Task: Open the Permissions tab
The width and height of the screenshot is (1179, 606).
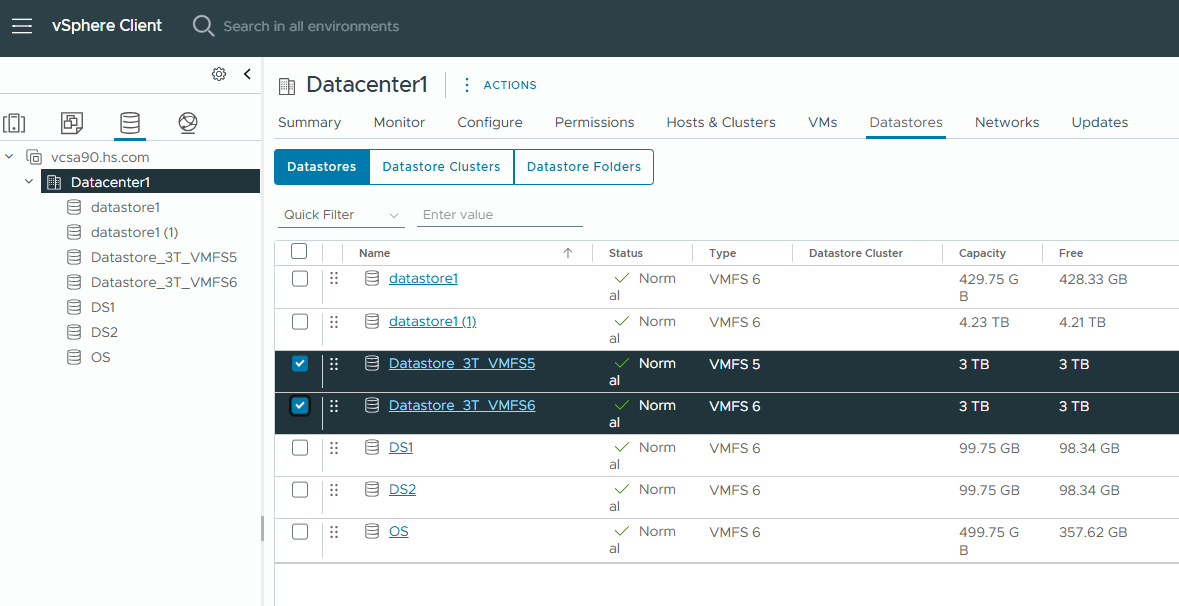Action: (x=595, y=123)
